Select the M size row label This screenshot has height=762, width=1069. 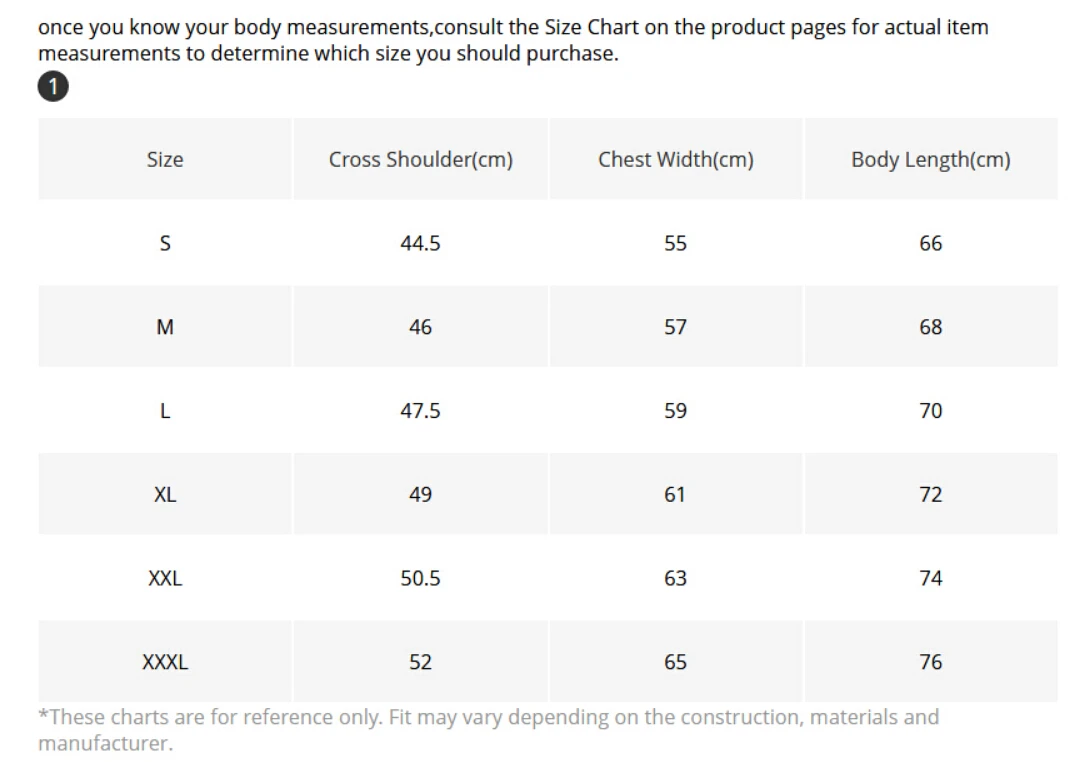(x=165, y=327)
